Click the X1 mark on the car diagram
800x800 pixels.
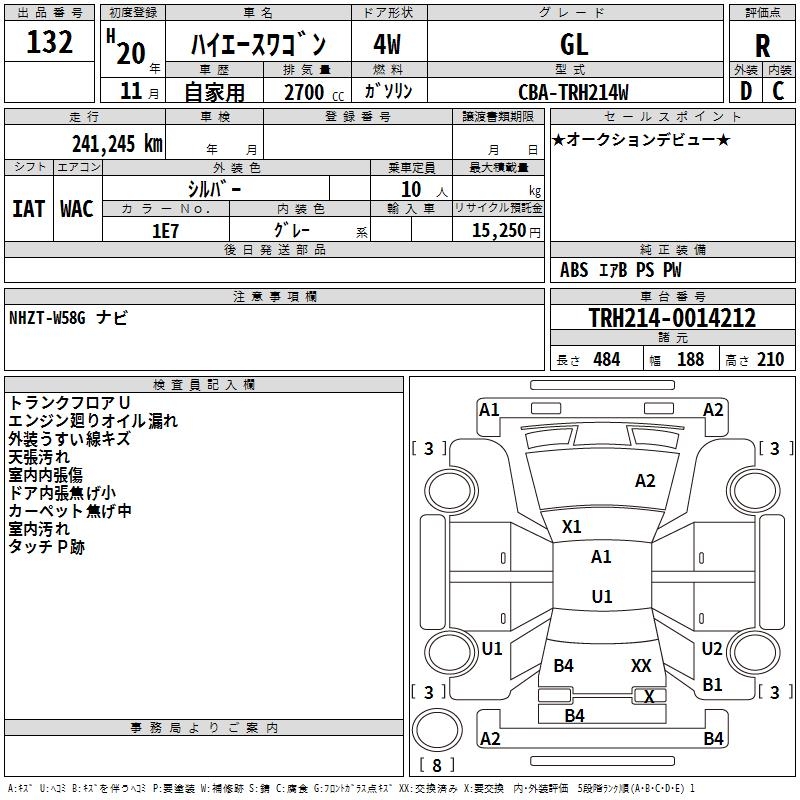click(x=571, y=527)
